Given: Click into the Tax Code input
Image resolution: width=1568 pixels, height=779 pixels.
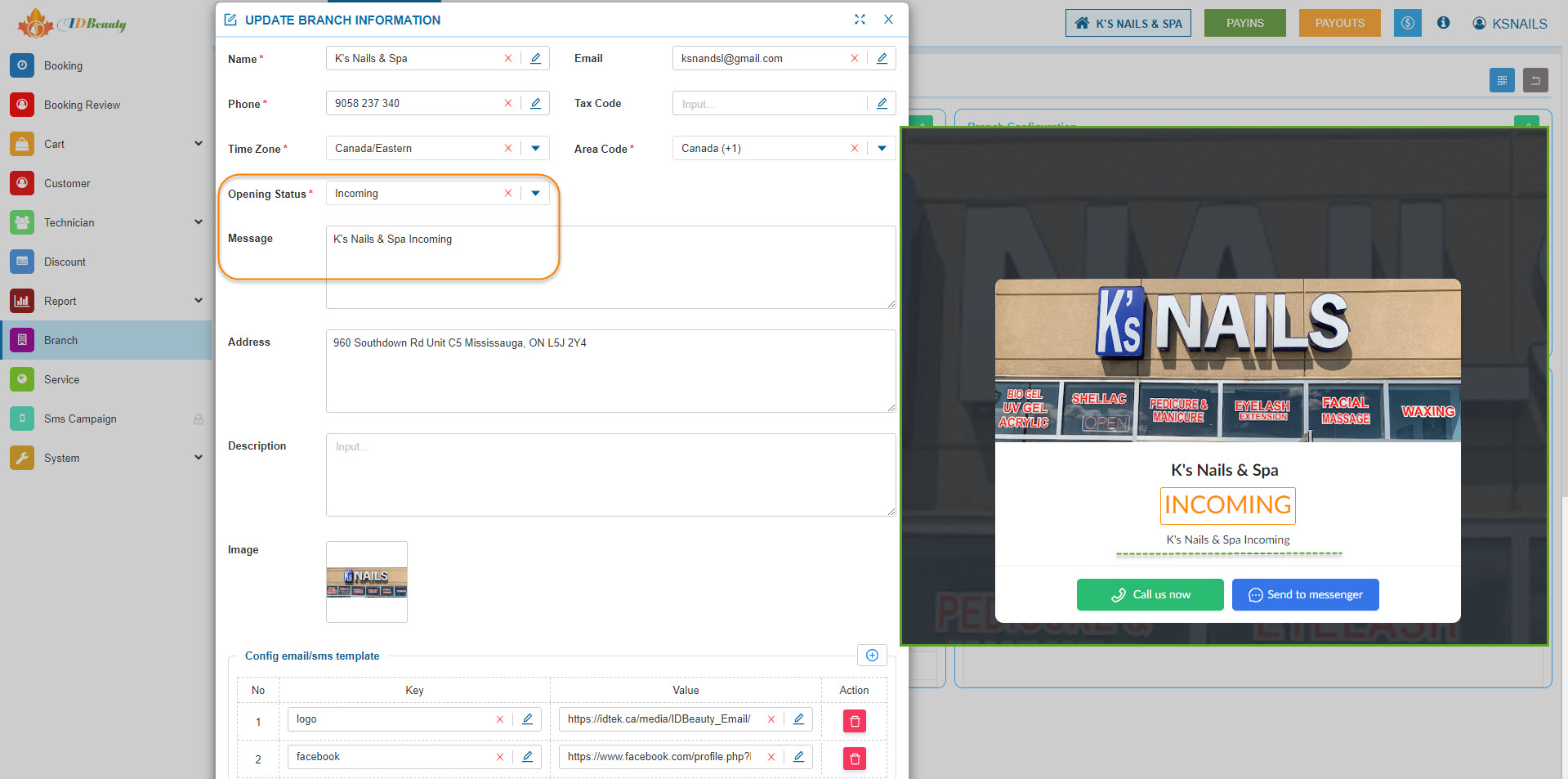Looking at the screenshot, I should click(768, 104).
